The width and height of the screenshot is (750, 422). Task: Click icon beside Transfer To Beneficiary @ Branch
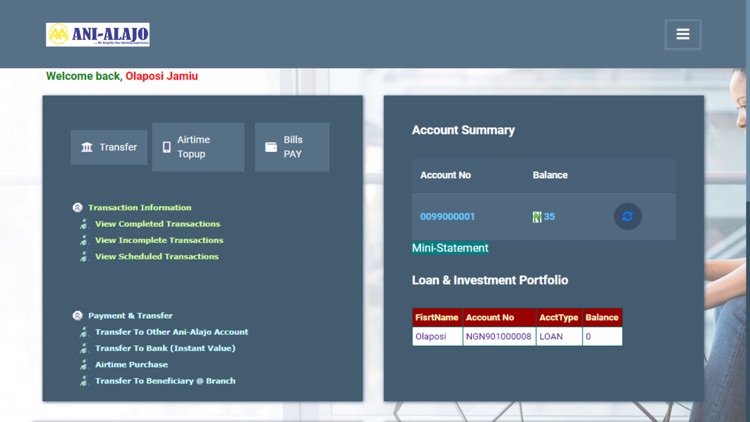84,381
